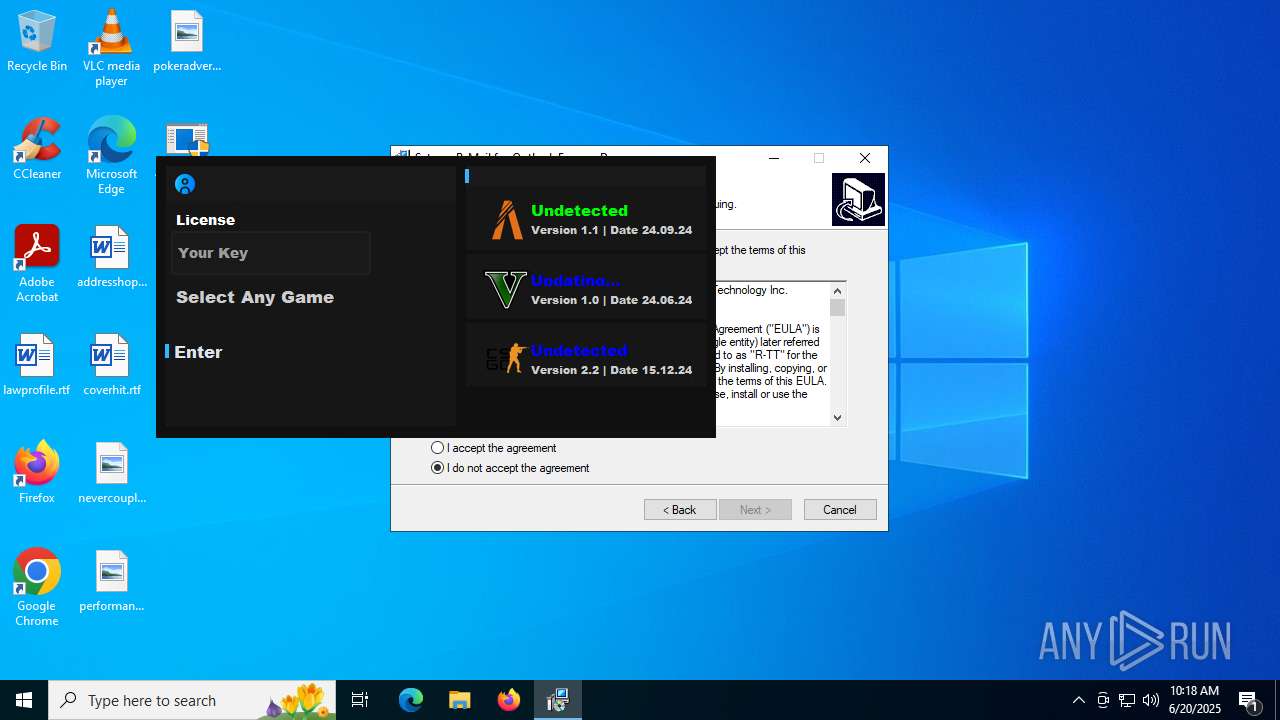Open Microsoft Edge desktop shortcut

point(111,156)
